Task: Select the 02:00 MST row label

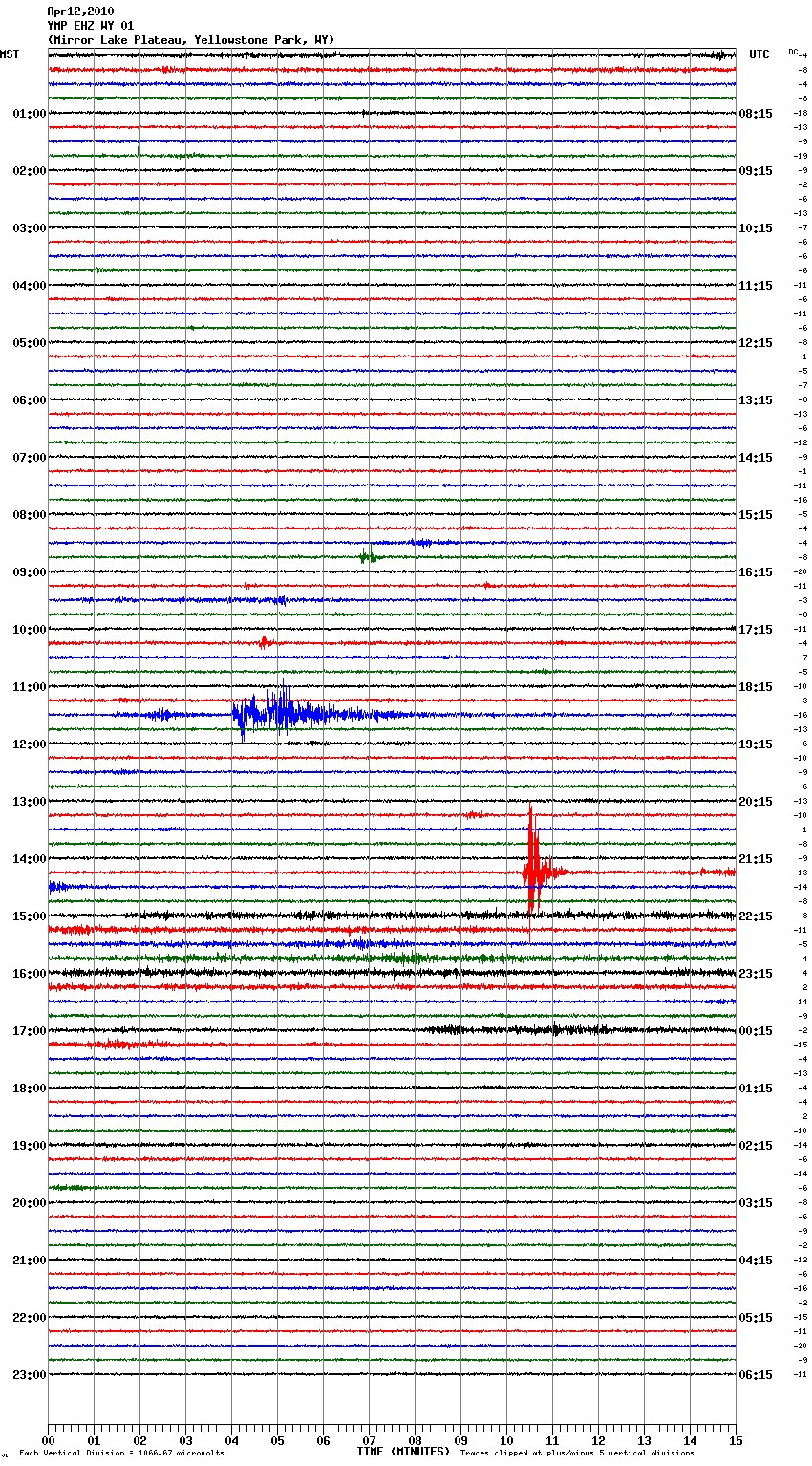Action: pyautogui.click(x=30, y=171)
